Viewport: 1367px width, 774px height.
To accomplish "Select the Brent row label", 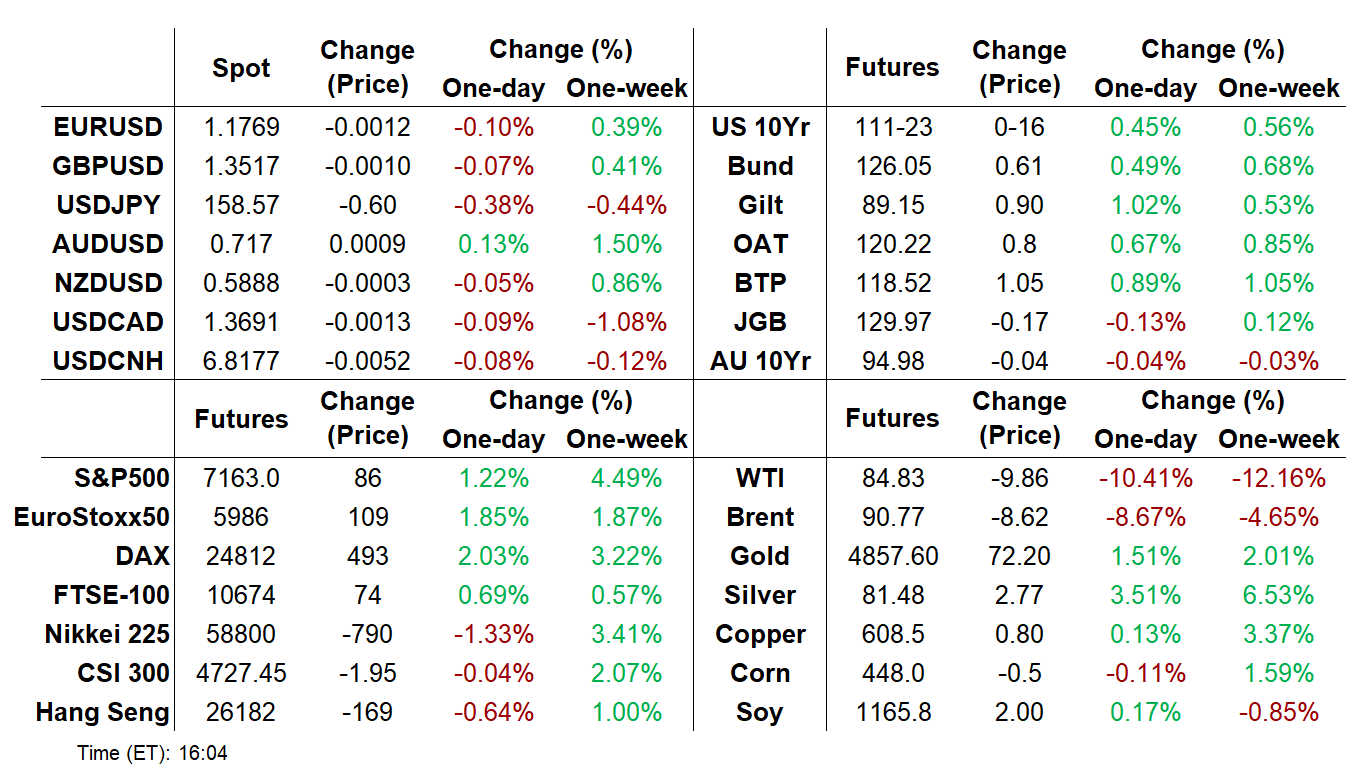I will coord(760,517).
